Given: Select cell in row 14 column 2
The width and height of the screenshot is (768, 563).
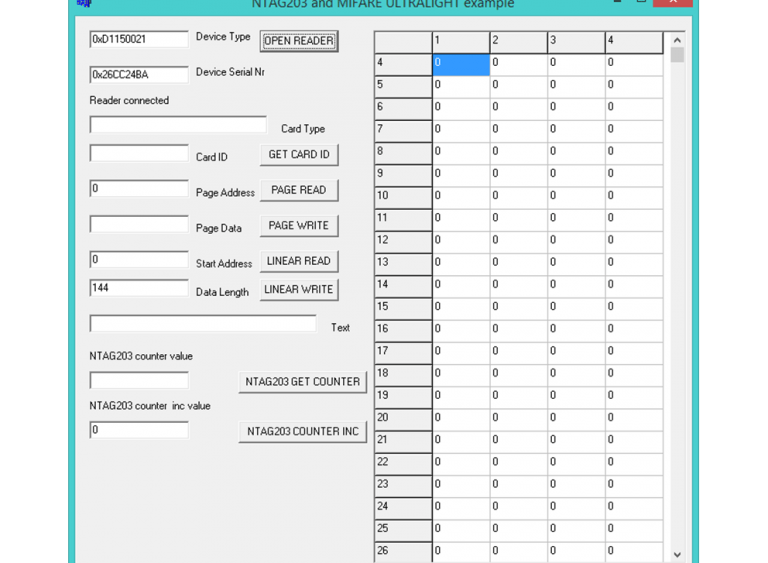Looking at the screenshot, I should [x=519, y=287].
